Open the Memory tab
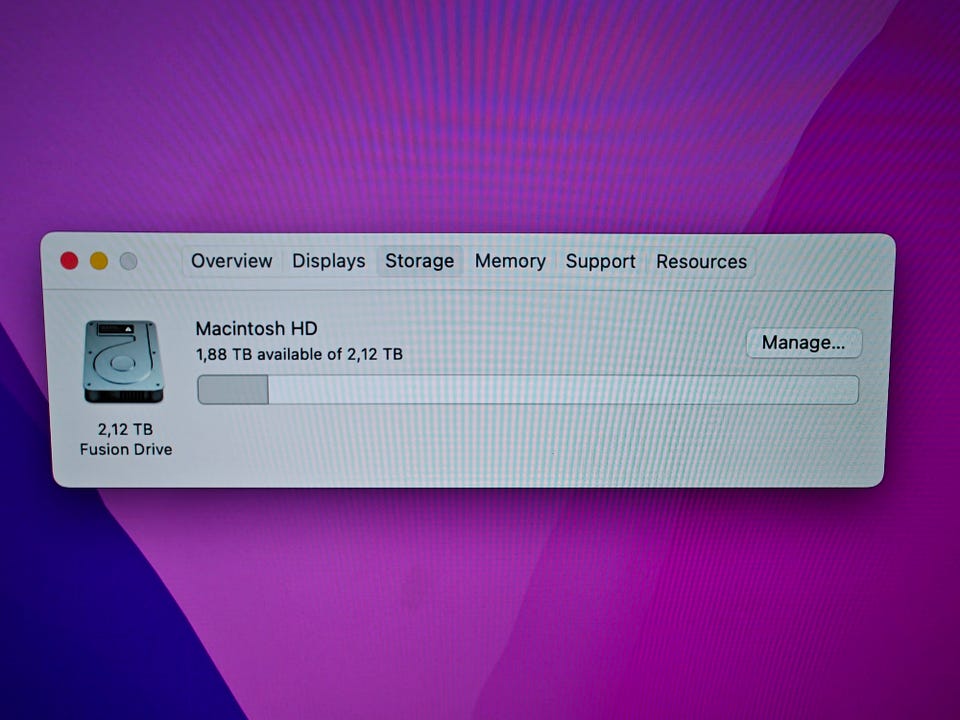The image size is (960, 720). (510, 261)
